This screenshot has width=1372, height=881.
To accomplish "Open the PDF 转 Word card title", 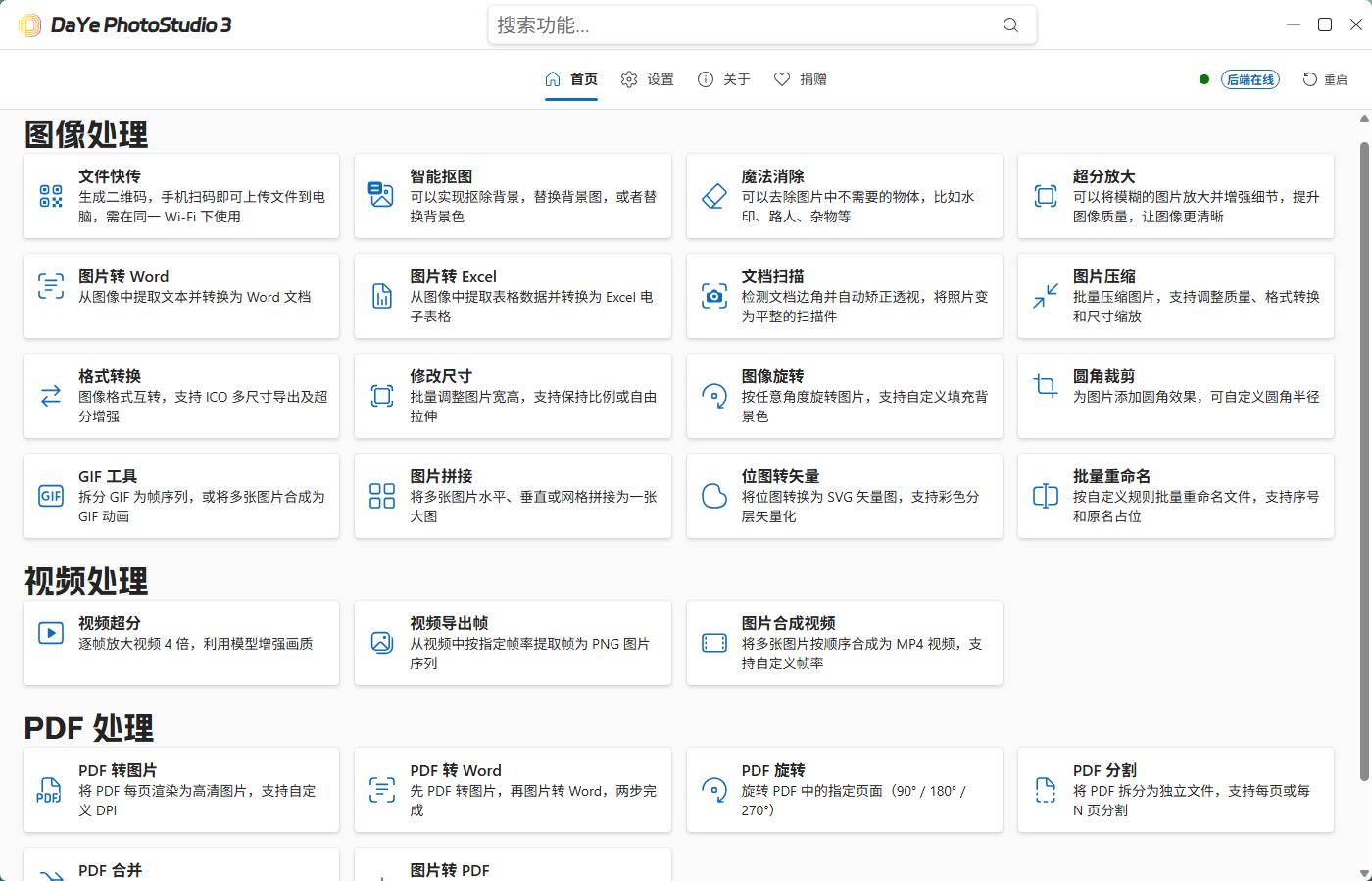I will click(456, 770).
